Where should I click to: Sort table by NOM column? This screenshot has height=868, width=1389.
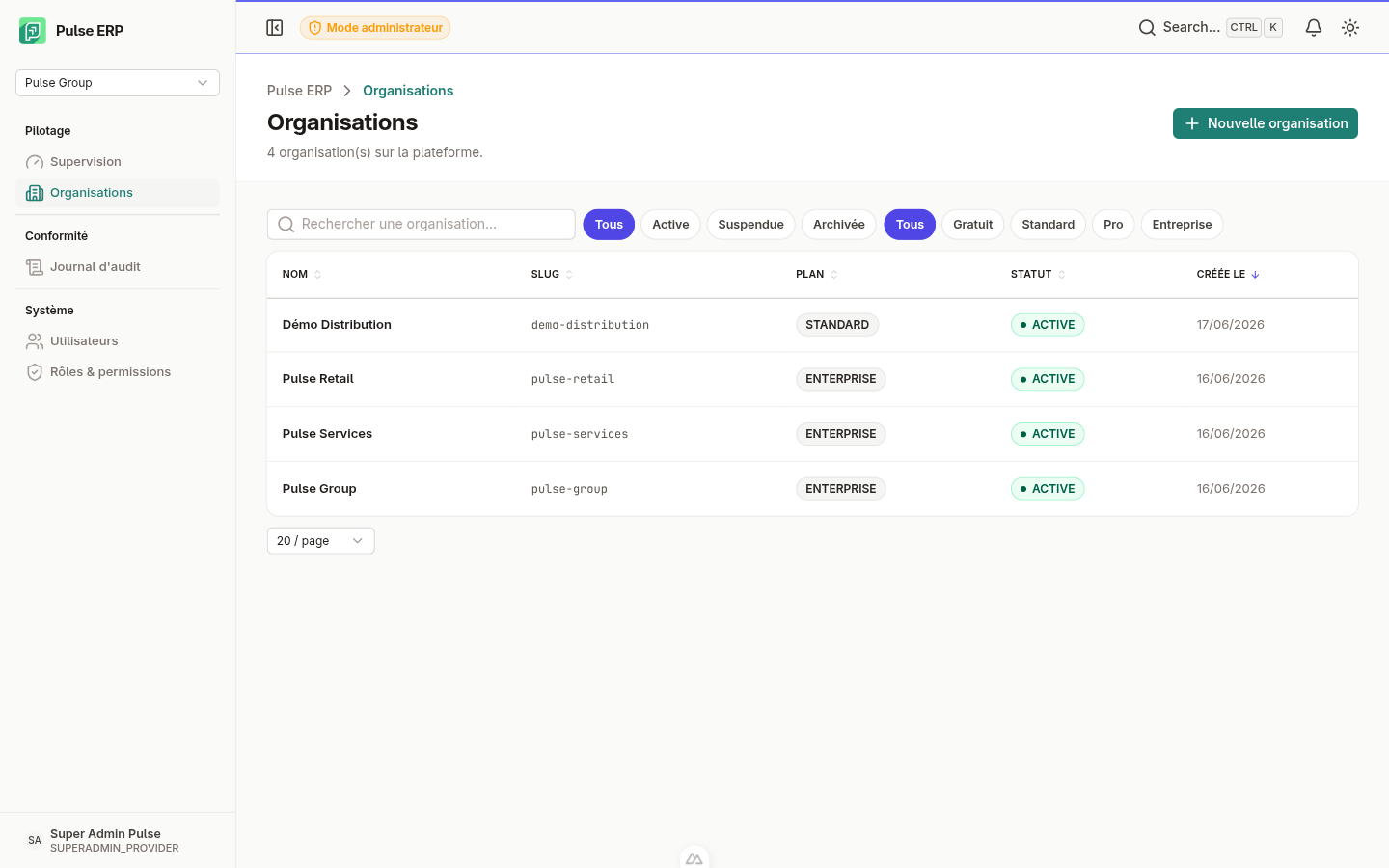coord(301,275)
